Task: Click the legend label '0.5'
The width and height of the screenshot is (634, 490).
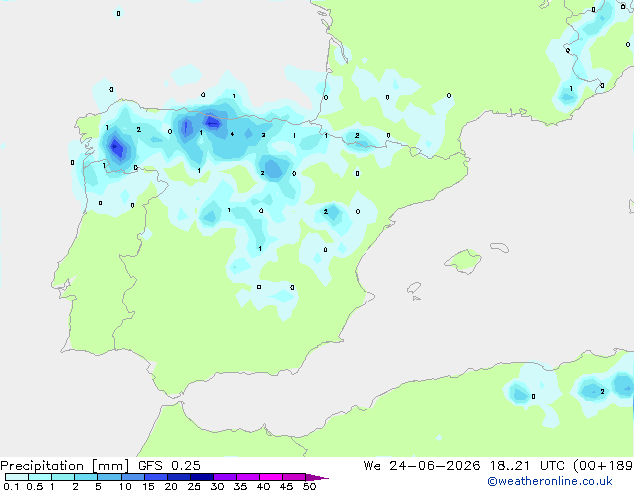Action: [x=35, y=486]
